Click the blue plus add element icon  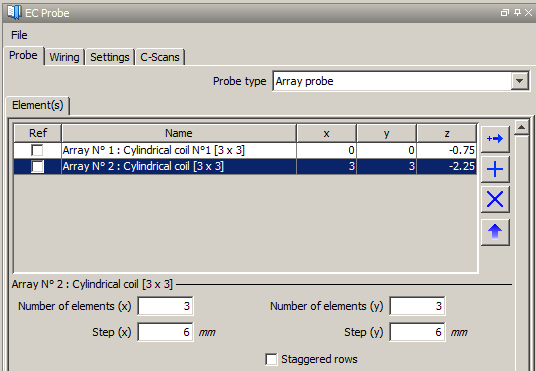coord(495,169)
